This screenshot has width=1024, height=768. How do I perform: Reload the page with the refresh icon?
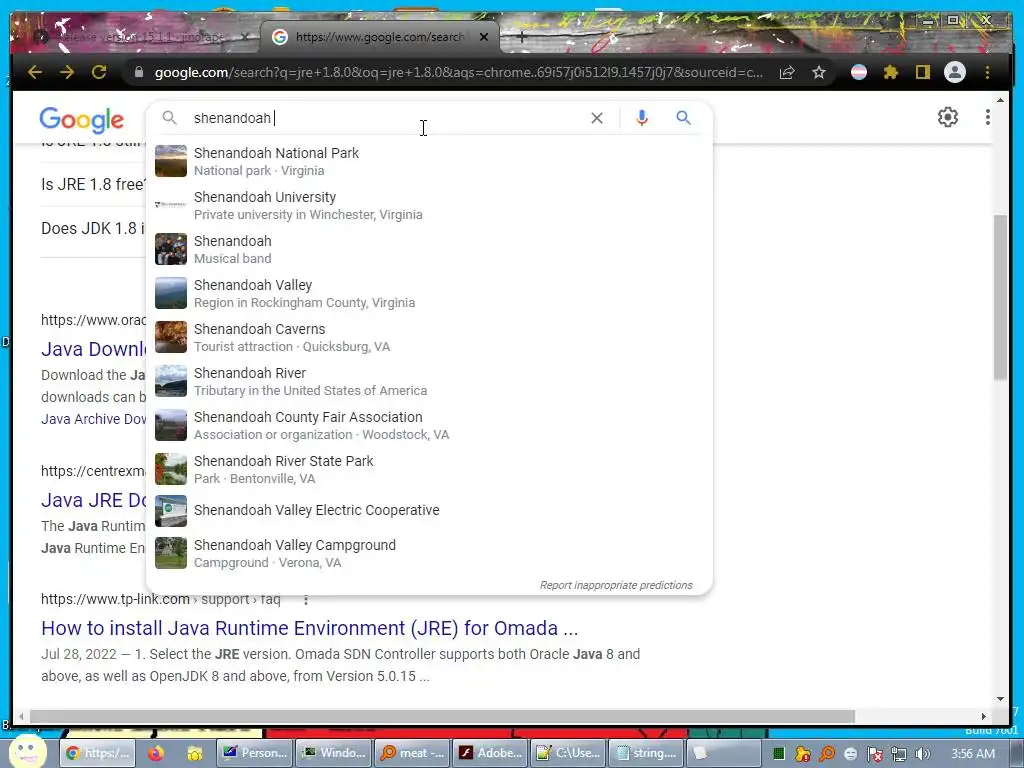pyautogui.click(x=99, y=72)
